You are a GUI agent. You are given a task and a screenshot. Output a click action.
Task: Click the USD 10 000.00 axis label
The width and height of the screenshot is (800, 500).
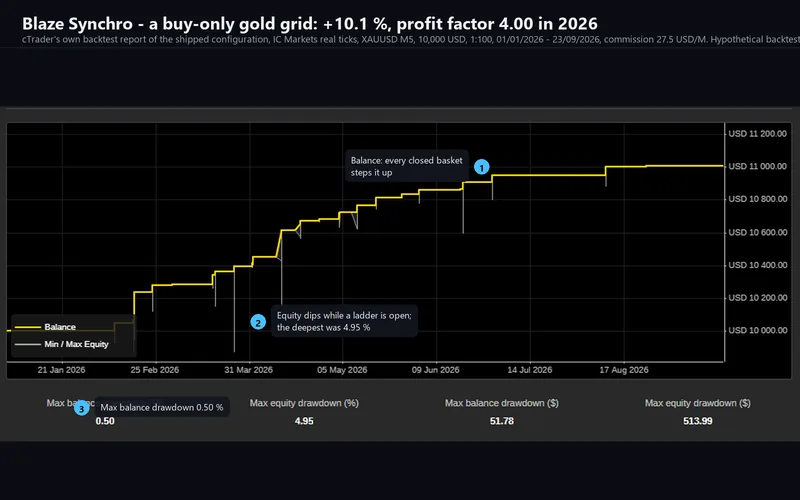coord(757,330)
